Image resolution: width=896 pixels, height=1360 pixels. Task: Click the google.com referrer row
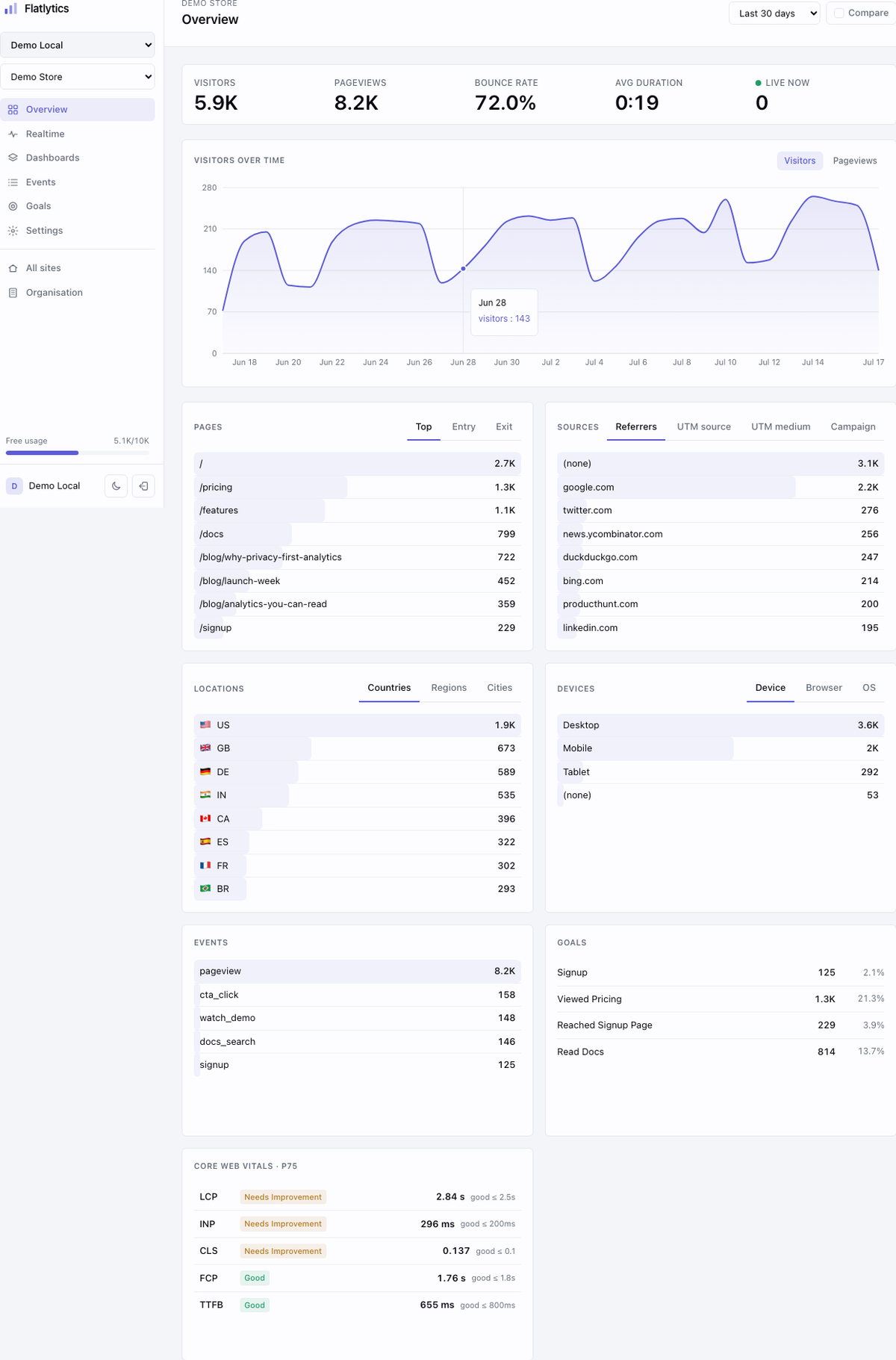pyautogui.click(x=721, y=488)
